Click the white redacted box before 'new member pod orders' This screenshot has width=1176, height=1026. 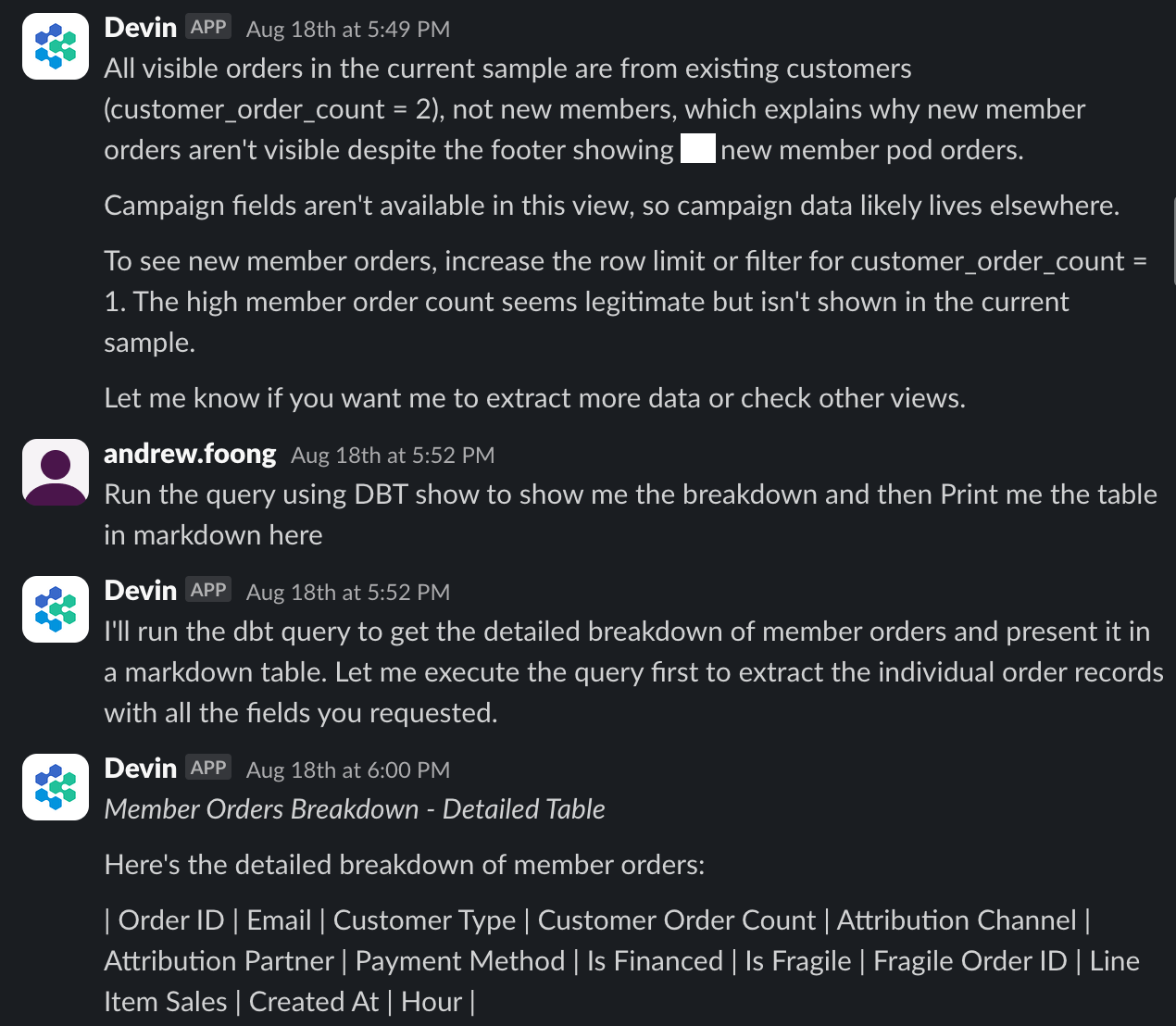point(698,149)
